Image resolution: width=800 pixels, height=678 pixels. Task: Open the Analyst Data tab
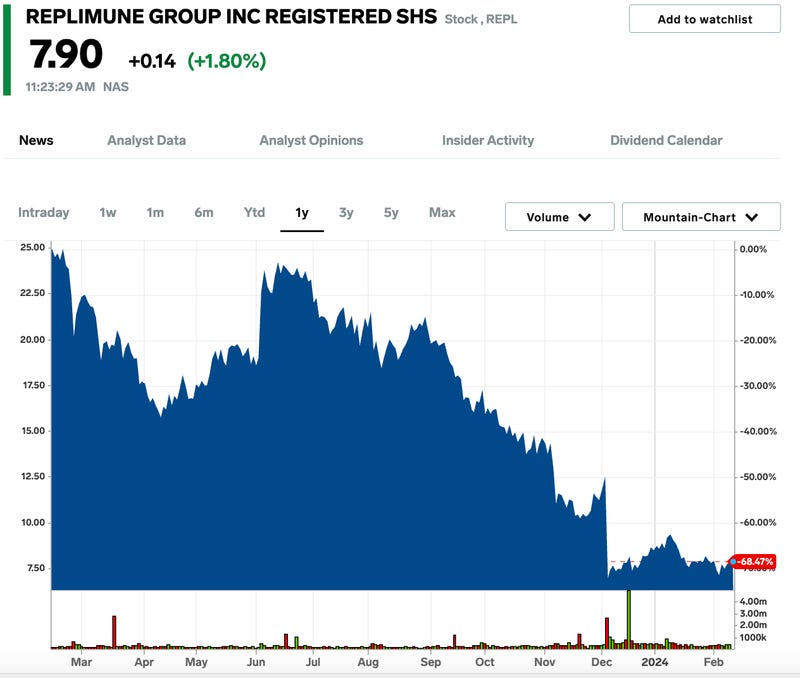click(x=146, y=140)
